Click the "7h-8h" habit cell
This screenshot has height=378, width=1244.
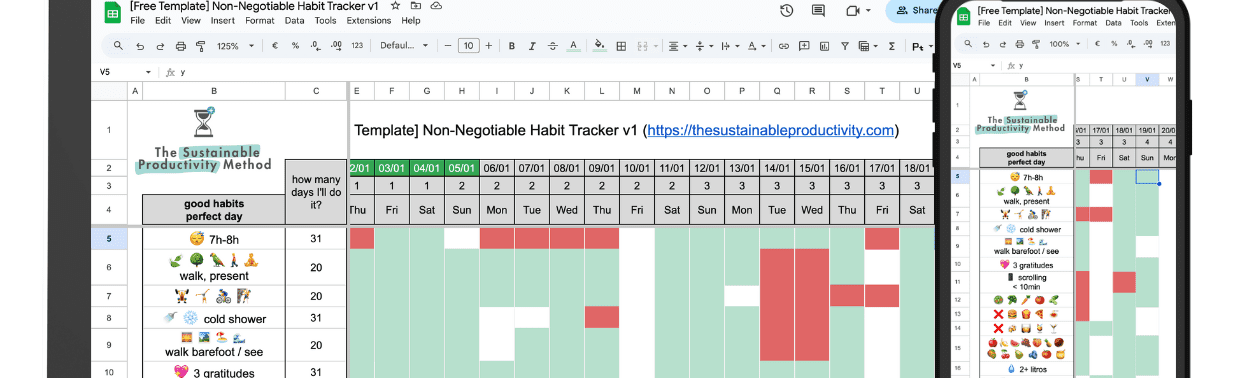coord(214,239)
